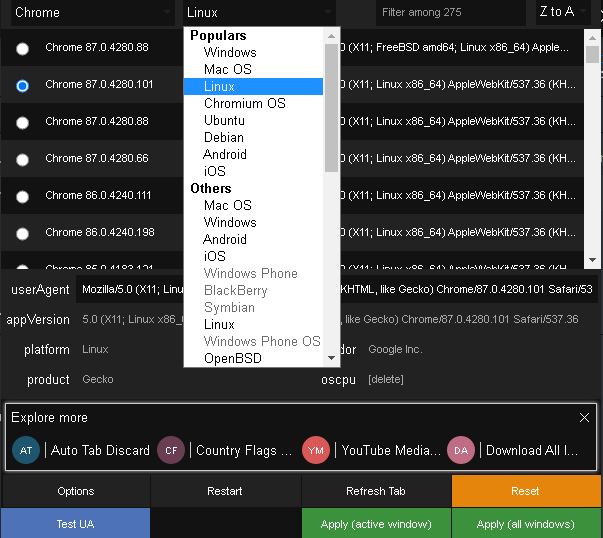Click the Refresh Tab button
Screen dimensions: 603x538
pyautogui.click(x=376, y=491)
